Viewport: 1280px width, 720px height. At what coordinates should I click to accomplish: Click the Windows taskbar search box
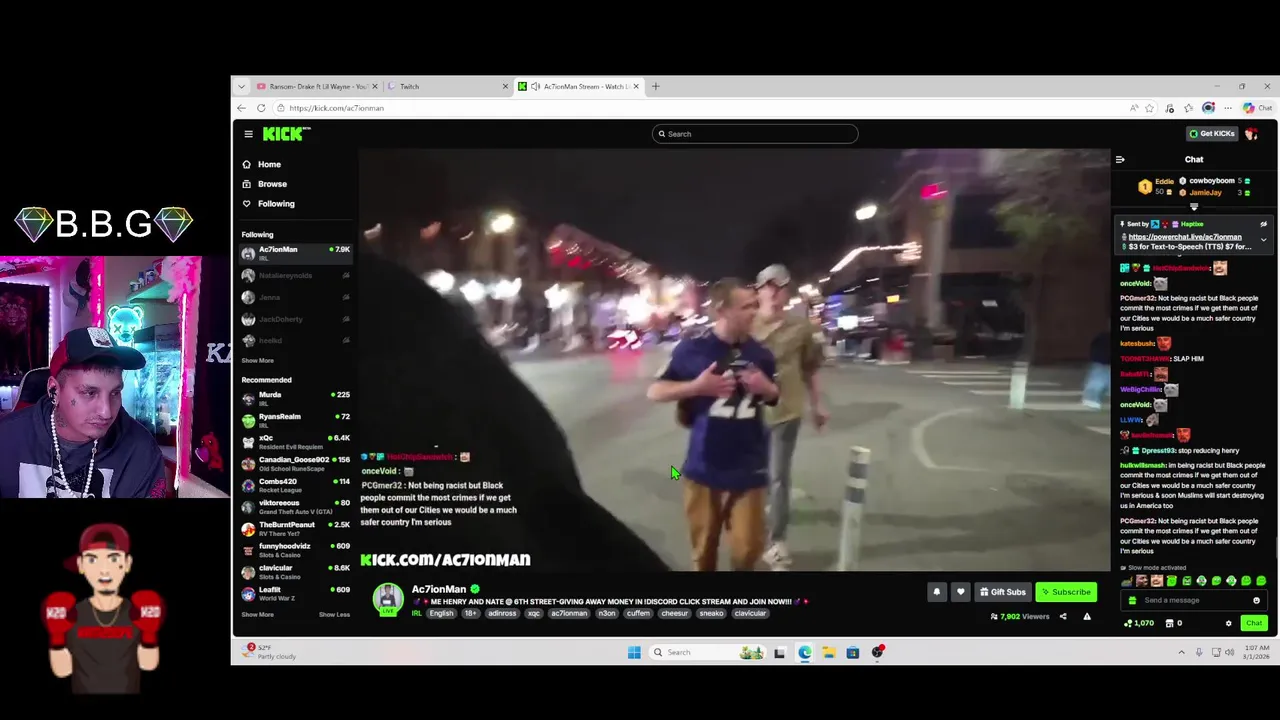708,653
